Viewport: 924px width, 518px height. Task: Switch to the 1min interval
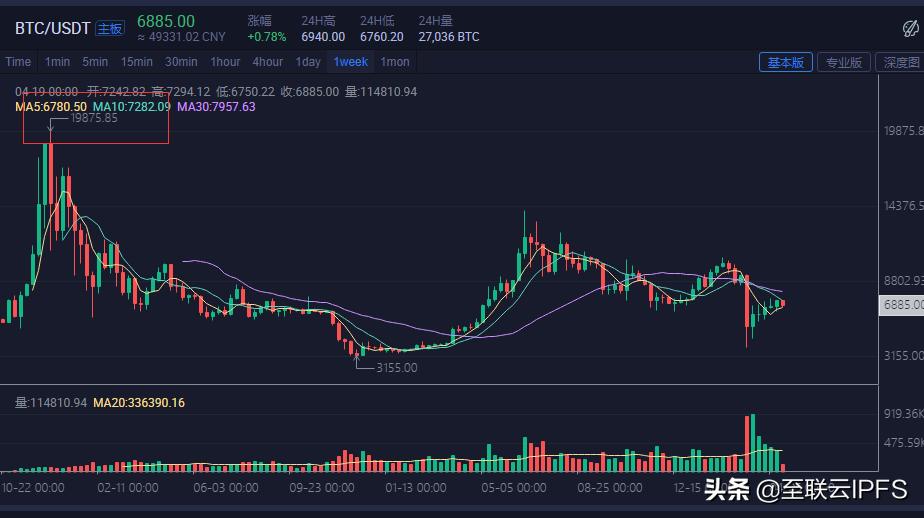pyautogui.click(x=58, y=62)
